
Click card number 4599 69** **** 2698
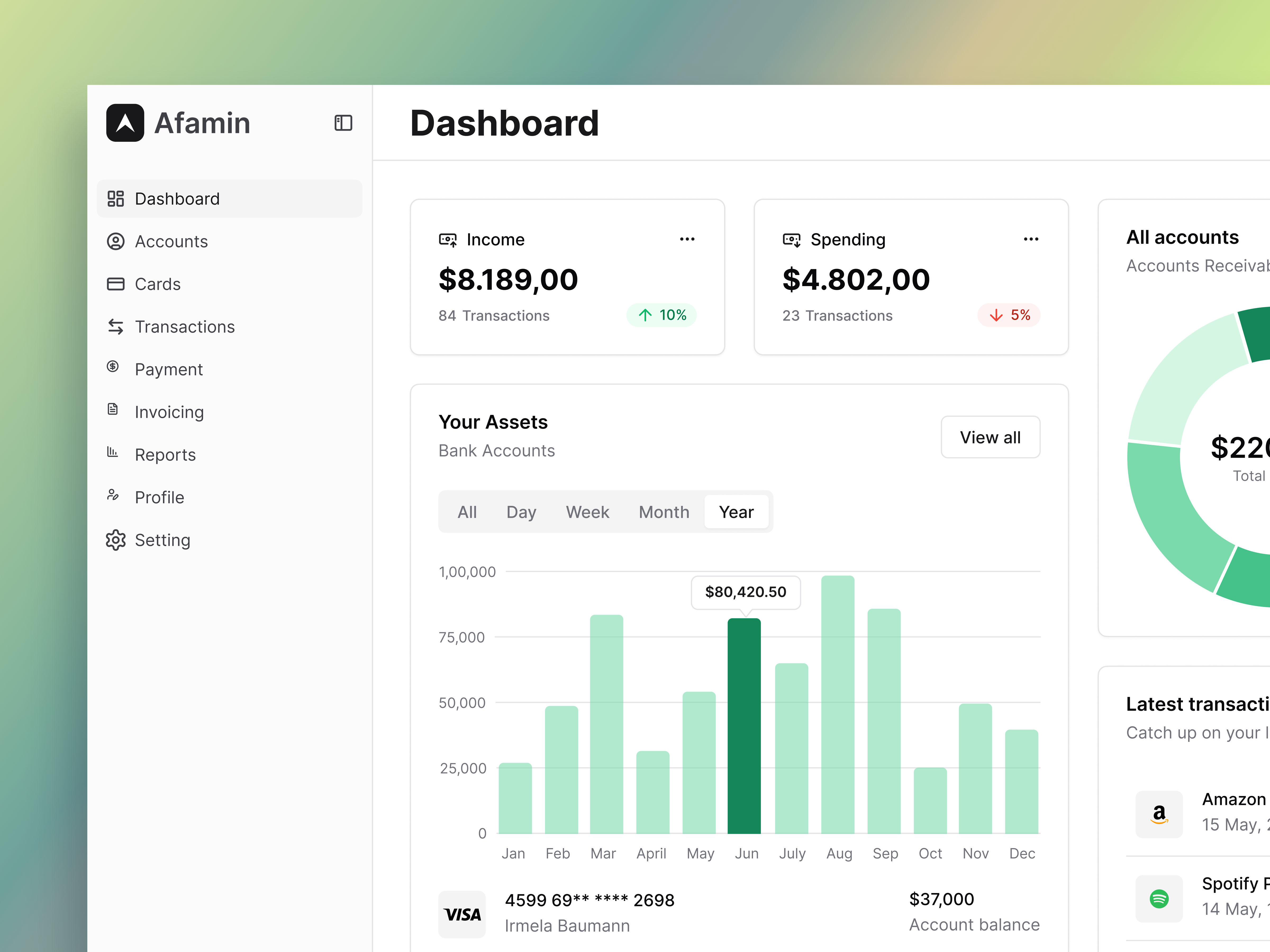point(590,900)
